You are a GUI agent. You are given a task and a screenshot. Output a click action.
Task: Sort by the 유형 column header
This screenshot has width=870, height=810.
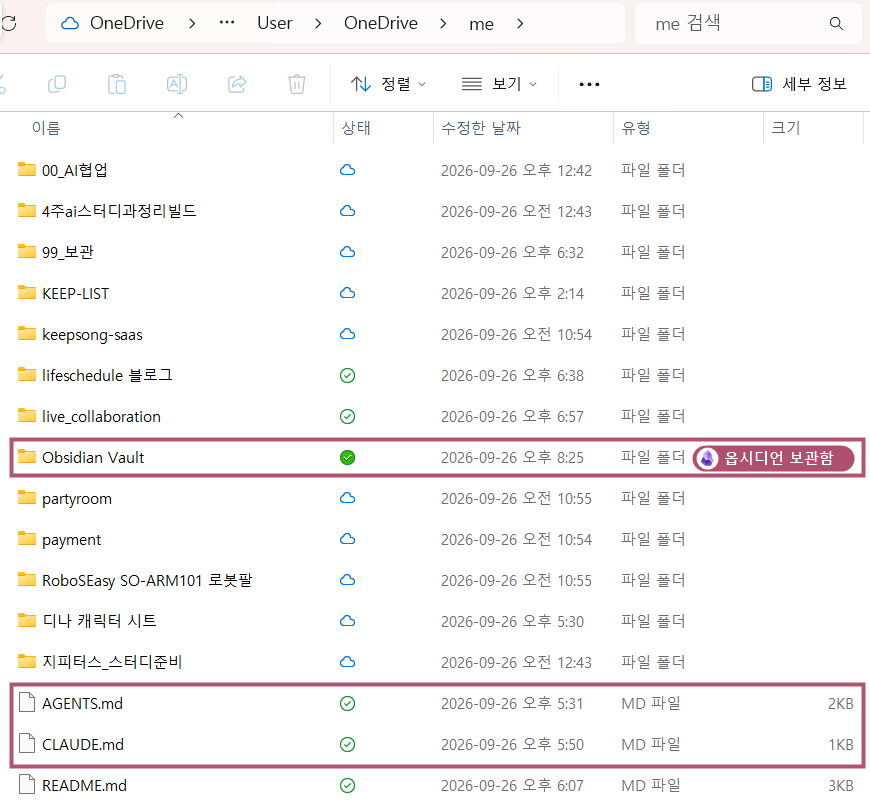pos(636,128)
